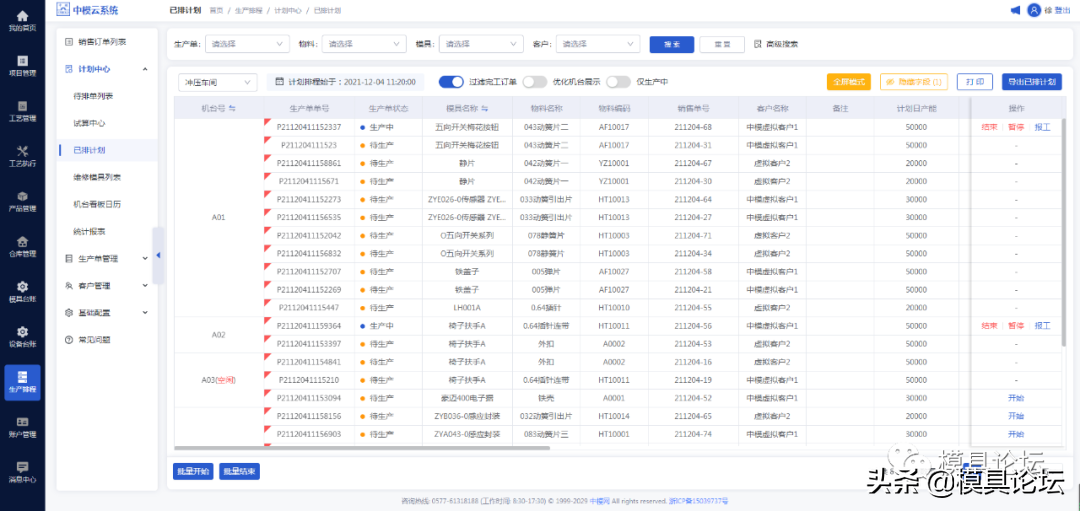
Task: Enable 仅生产中 switch
Action: tap(619, 82)
